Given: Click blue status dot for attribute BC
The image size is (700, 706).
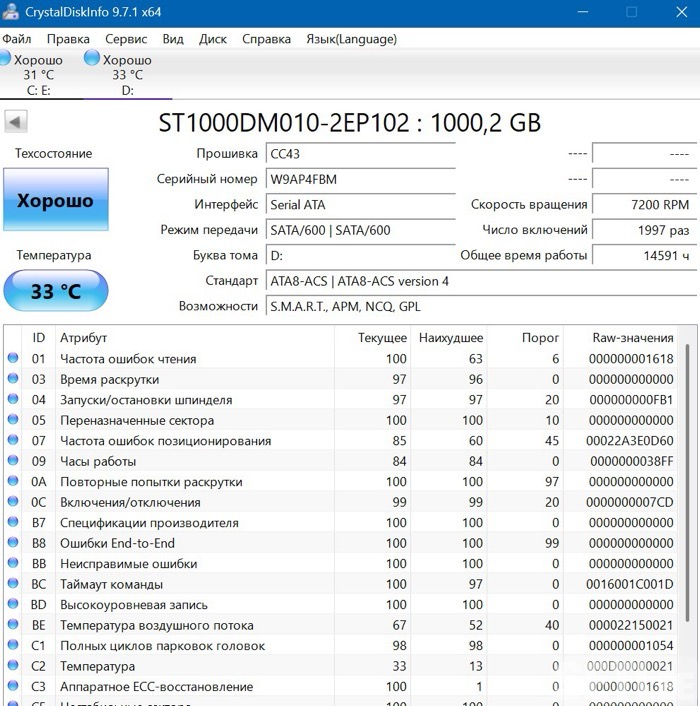Looking at the screenshot, I should pyautogui.click(x=13, y=584).
